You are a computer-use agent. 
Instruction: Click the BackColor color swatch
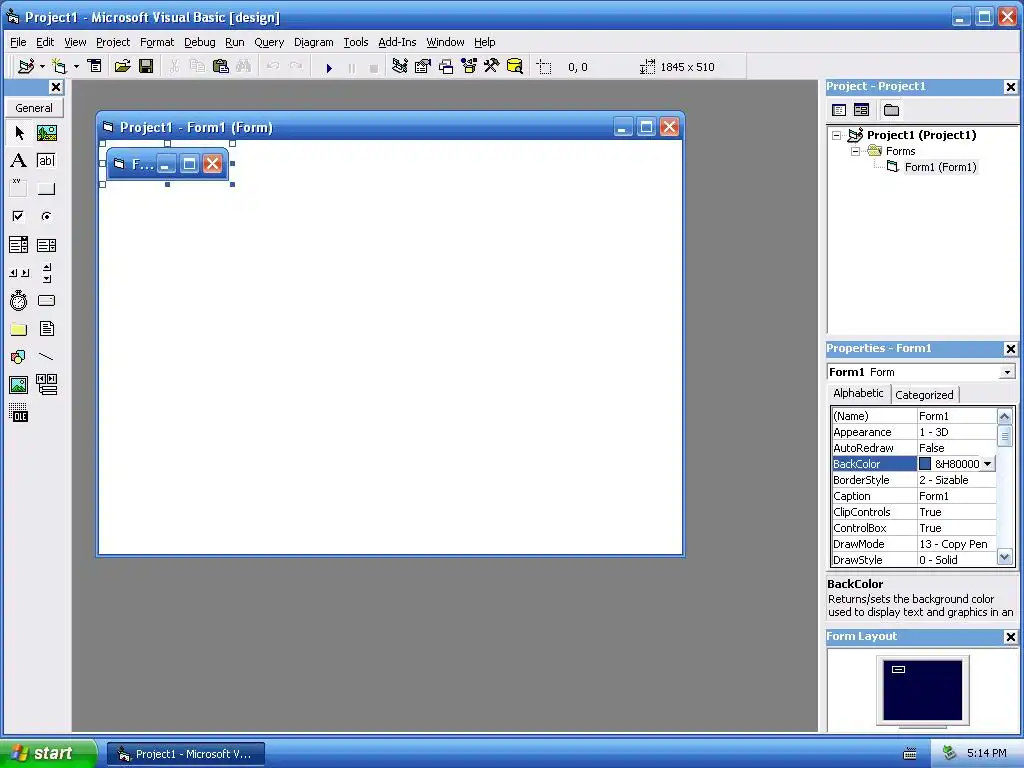tap(925, 464)
